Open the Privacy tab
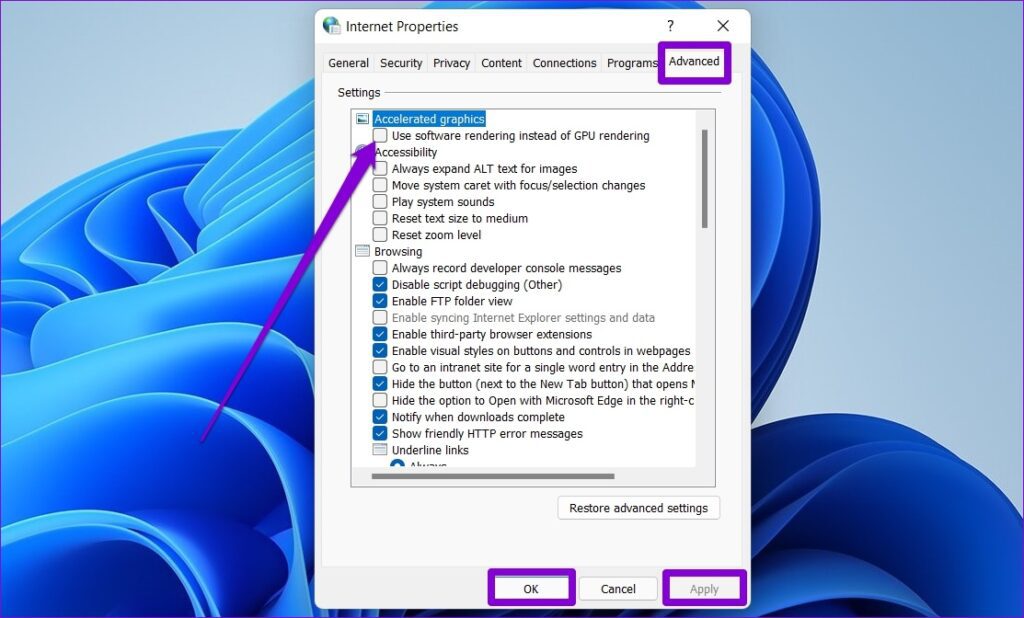Image resolution: width=1024 pixels, height=618 pixels. 451,63
